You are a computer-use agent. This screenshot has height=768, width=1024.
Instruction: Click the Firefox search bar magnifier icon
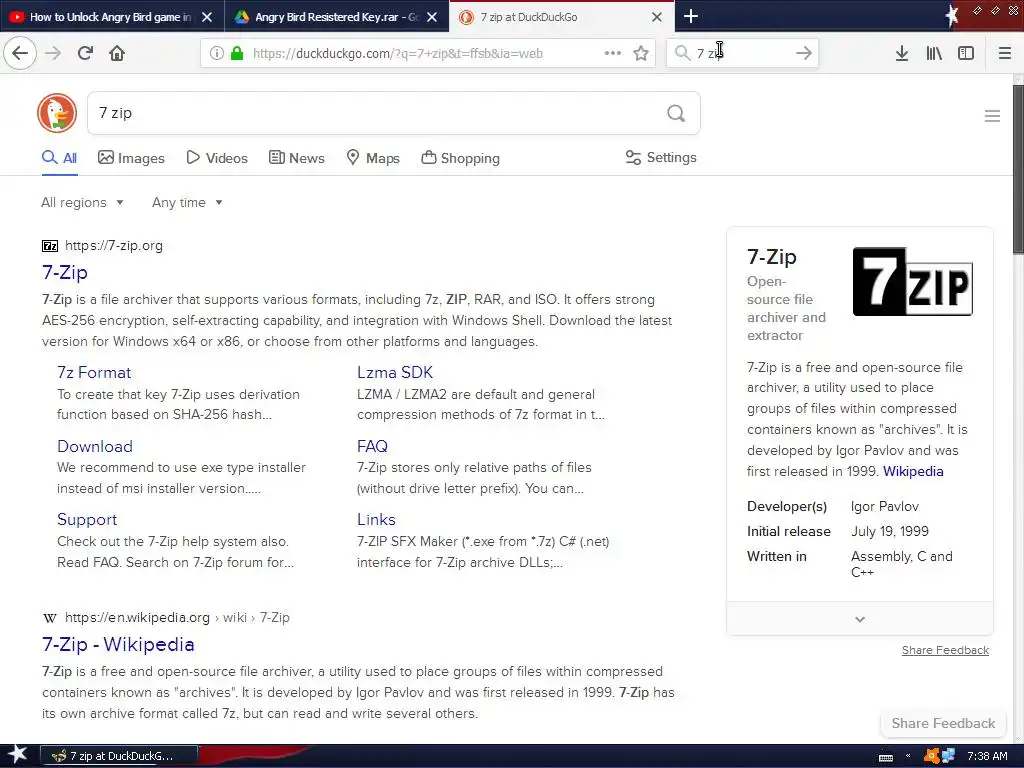(x=682, y=53)
